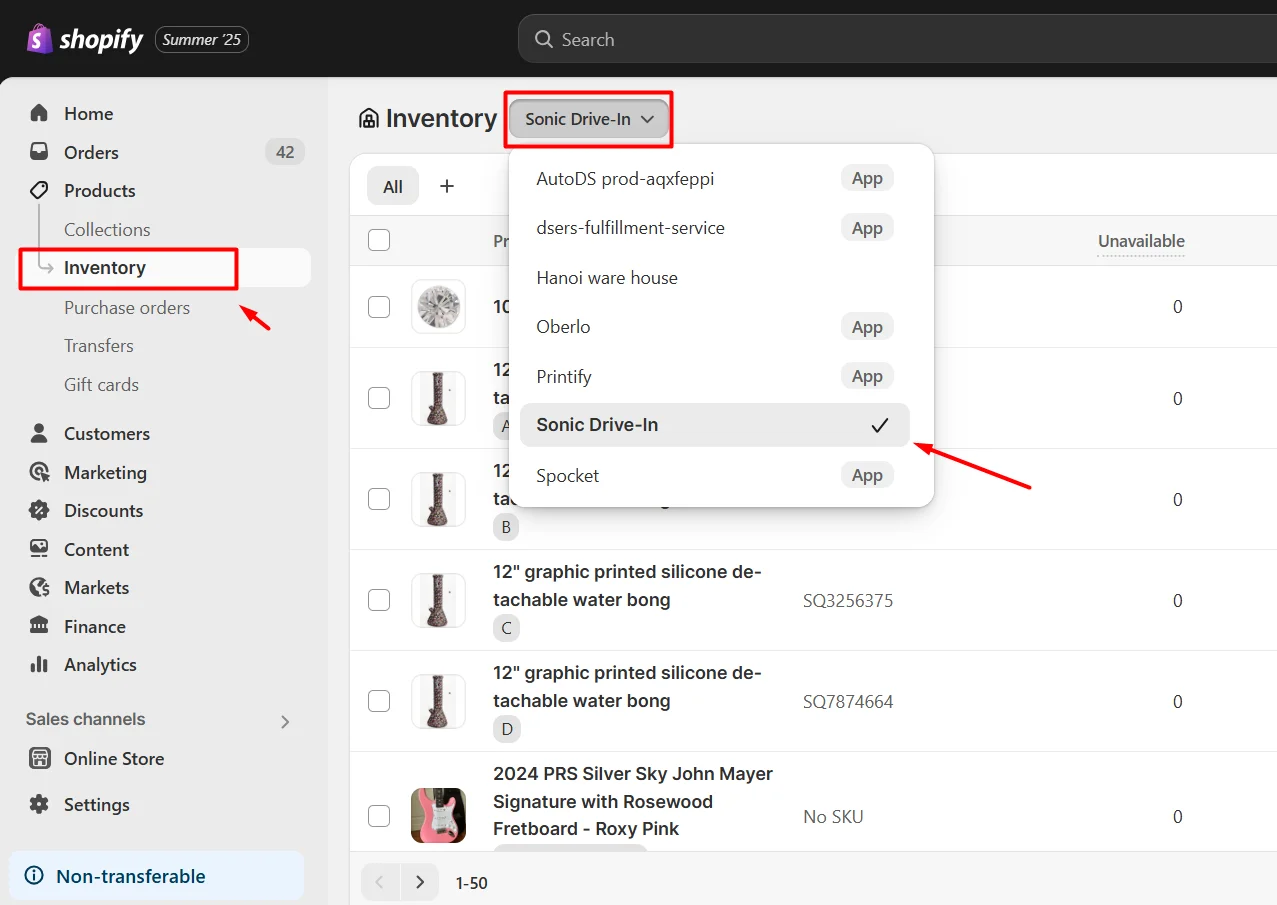Click the Orders inbox icon
This screenshot has height=905, width=1277.
(39, 152)
